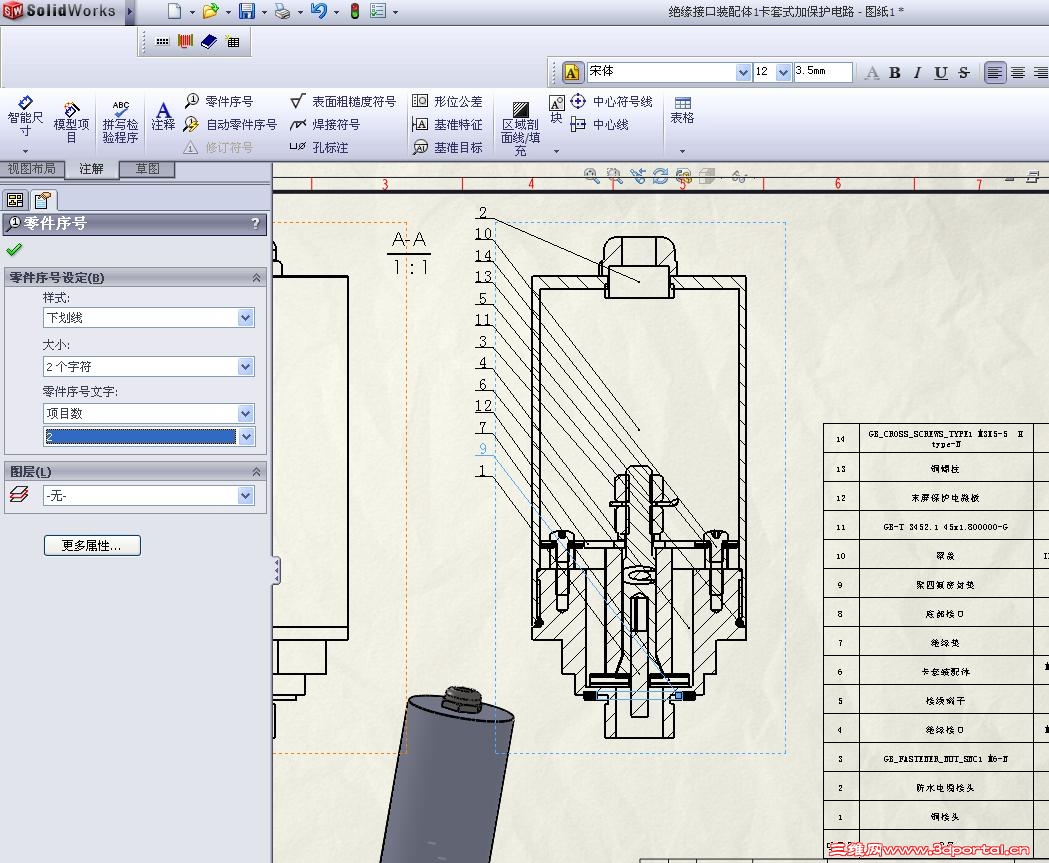Confirm with the green checkmark OK button

tap(13, 250)
